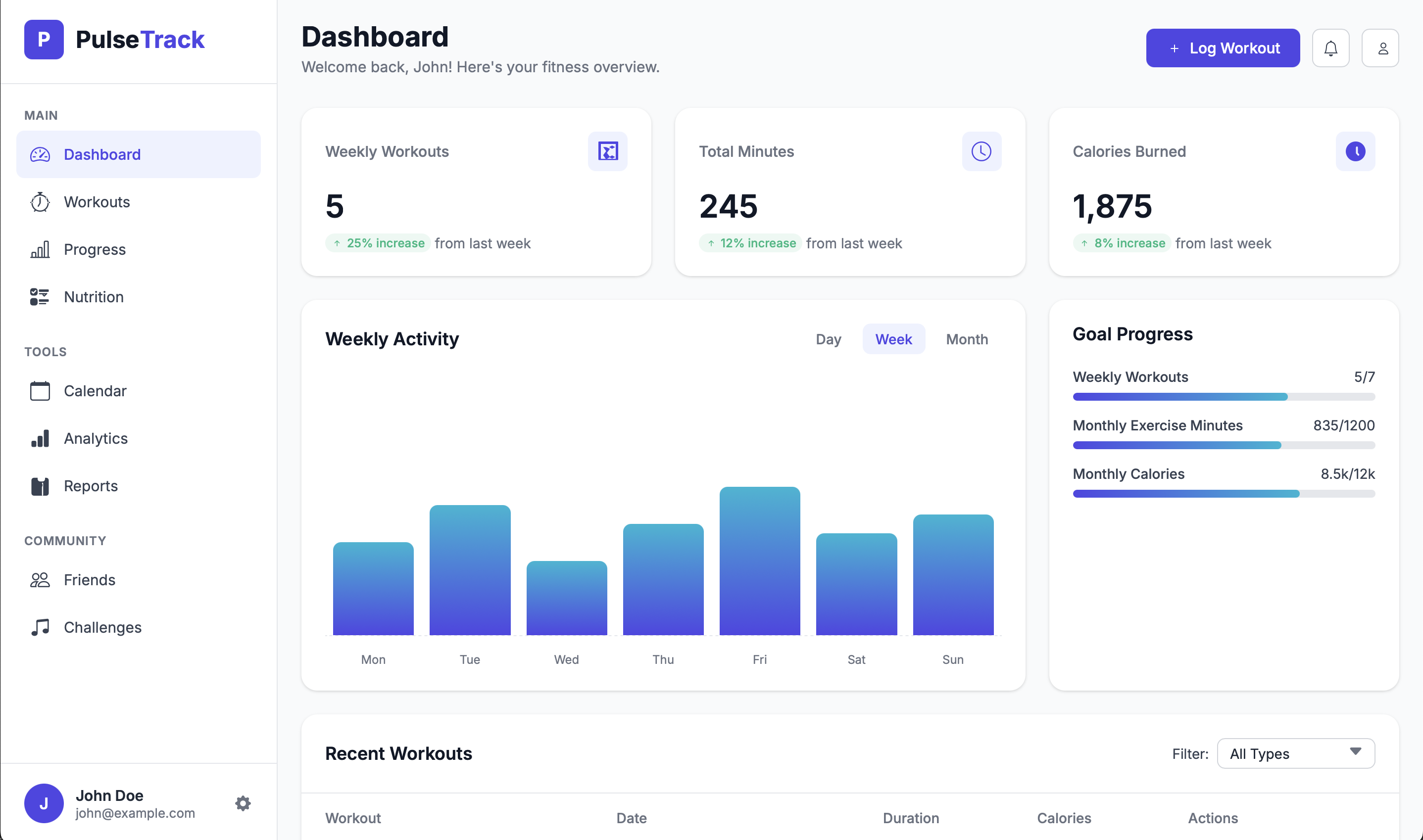Click the PulseTrack logo

point(113,40)
